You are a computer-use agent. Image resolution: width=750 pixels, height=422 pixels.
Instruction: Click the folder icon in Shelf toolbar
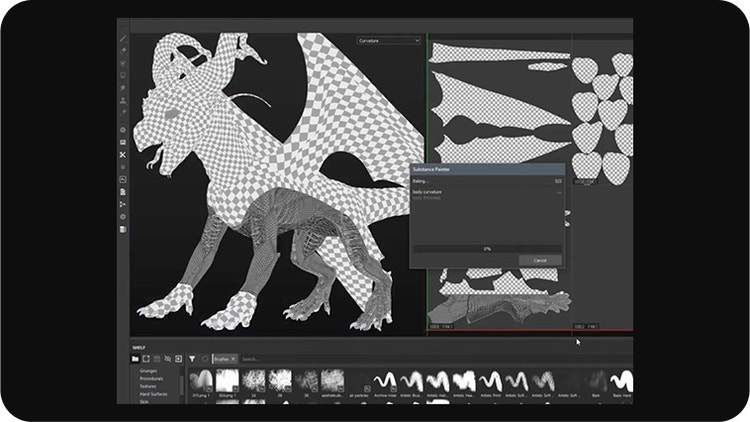(x=135, y=358)
